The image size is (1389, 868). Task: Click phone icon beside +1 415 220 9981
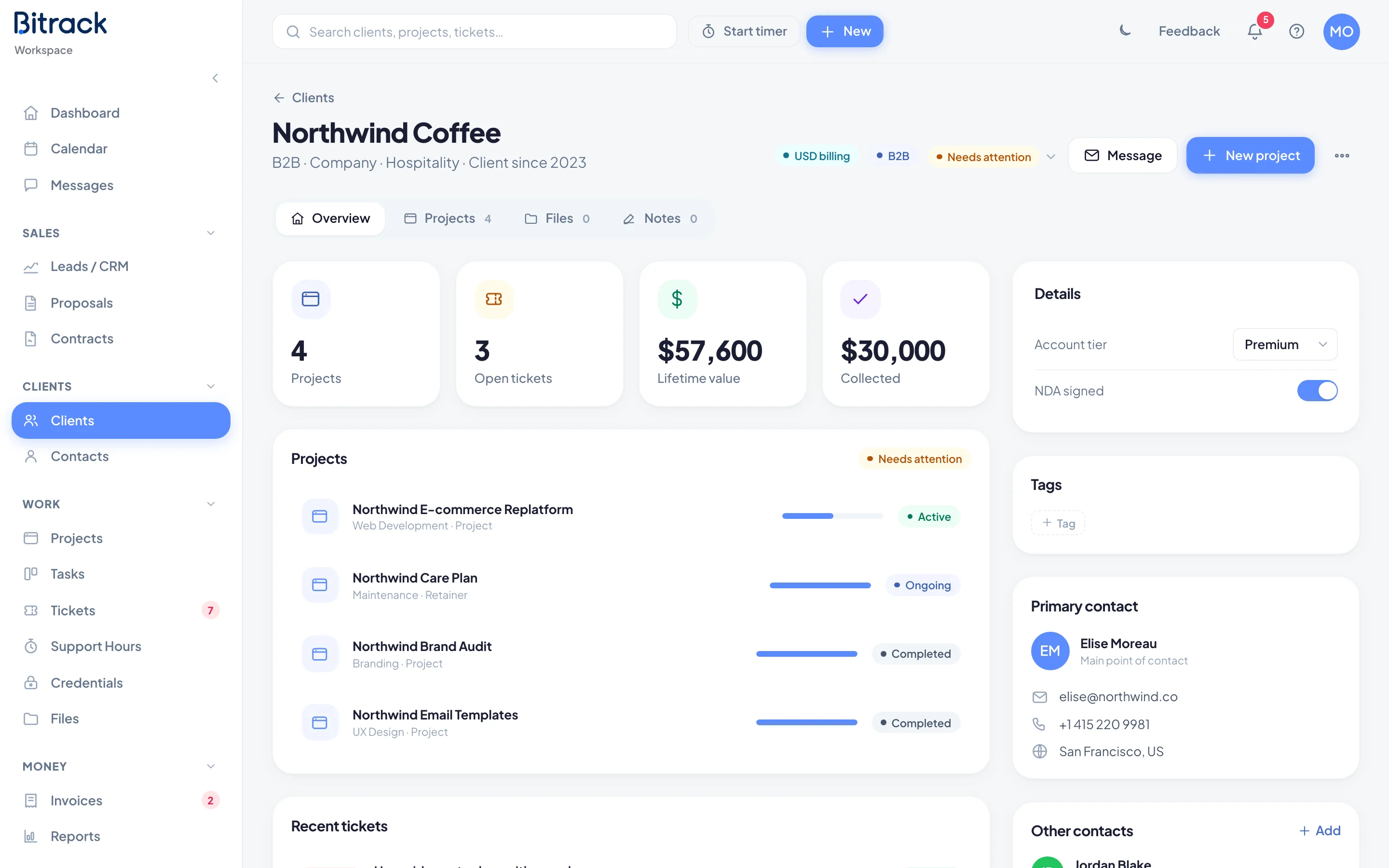pyautogui.click(x=1039, y=724)
